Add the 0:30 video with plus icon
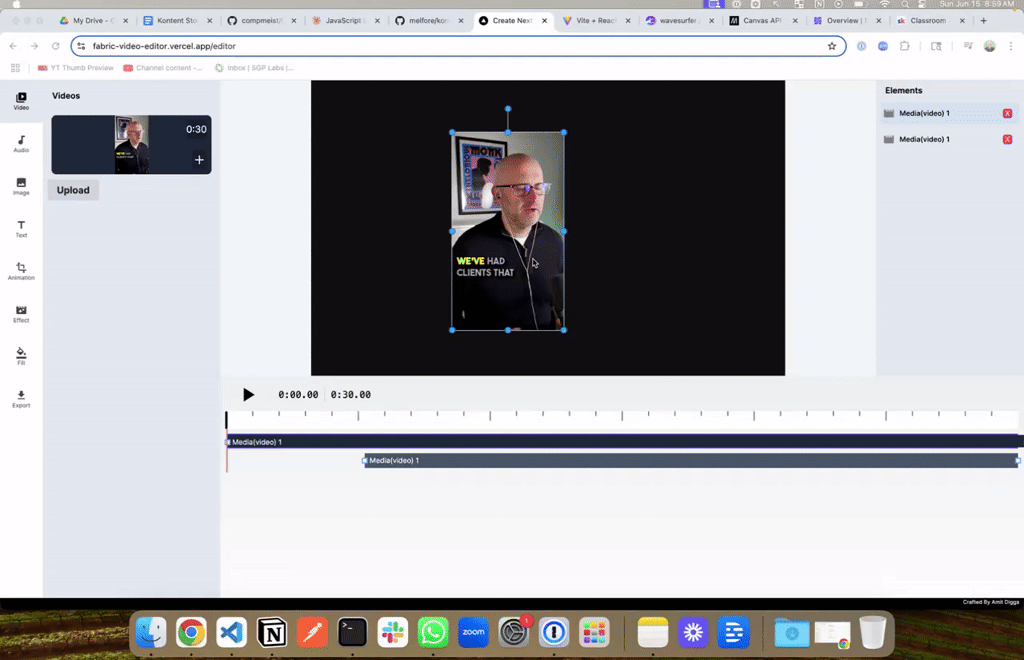 click(199, 160)
